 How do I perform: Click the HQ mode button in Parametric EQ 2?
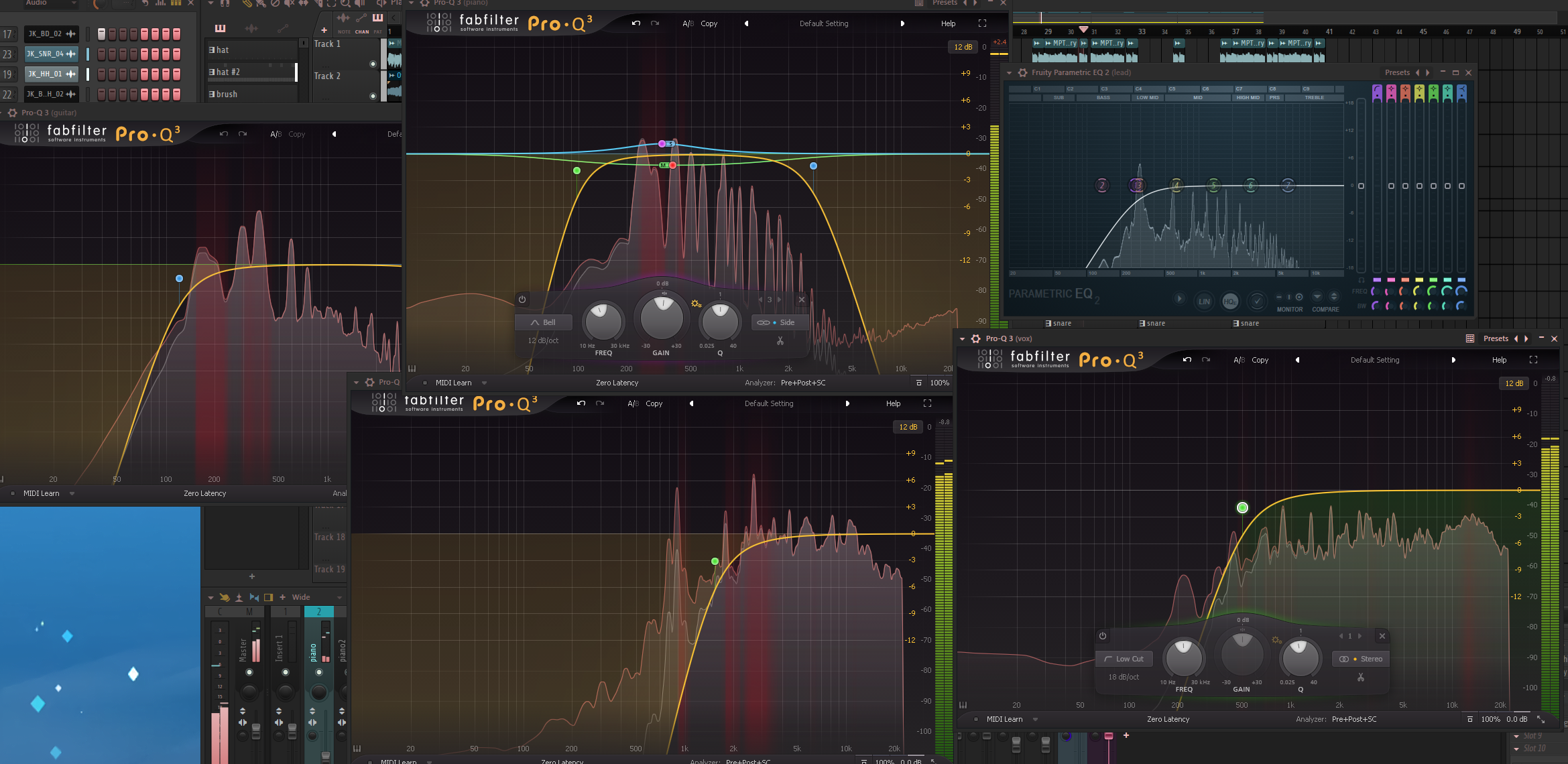(1230, 302)
